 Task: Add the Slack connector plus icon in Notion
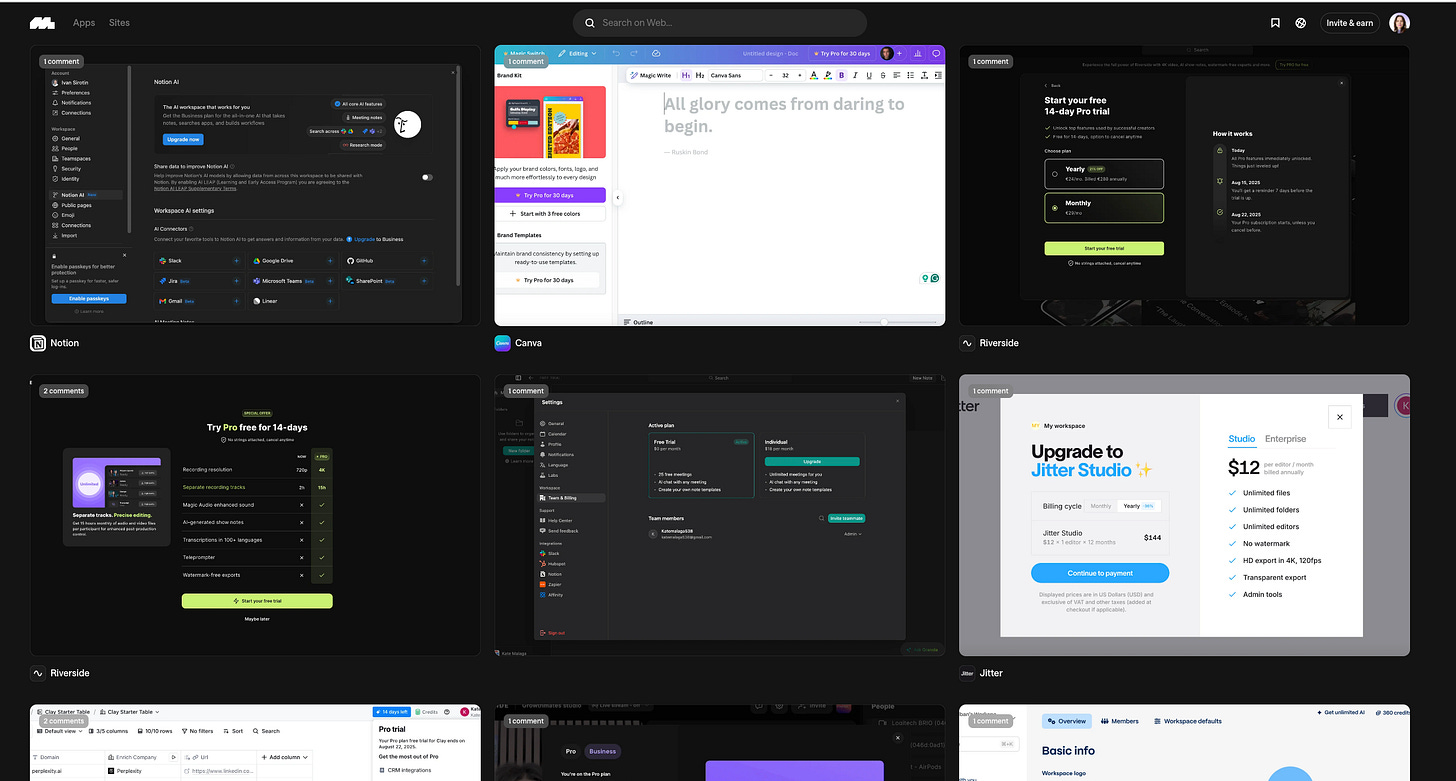coord(236,261)
